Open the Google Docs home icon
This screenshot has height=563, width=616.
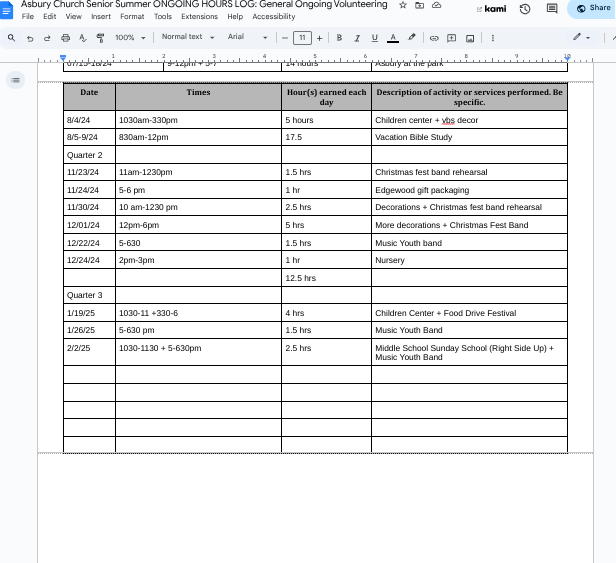pos(6,10)
